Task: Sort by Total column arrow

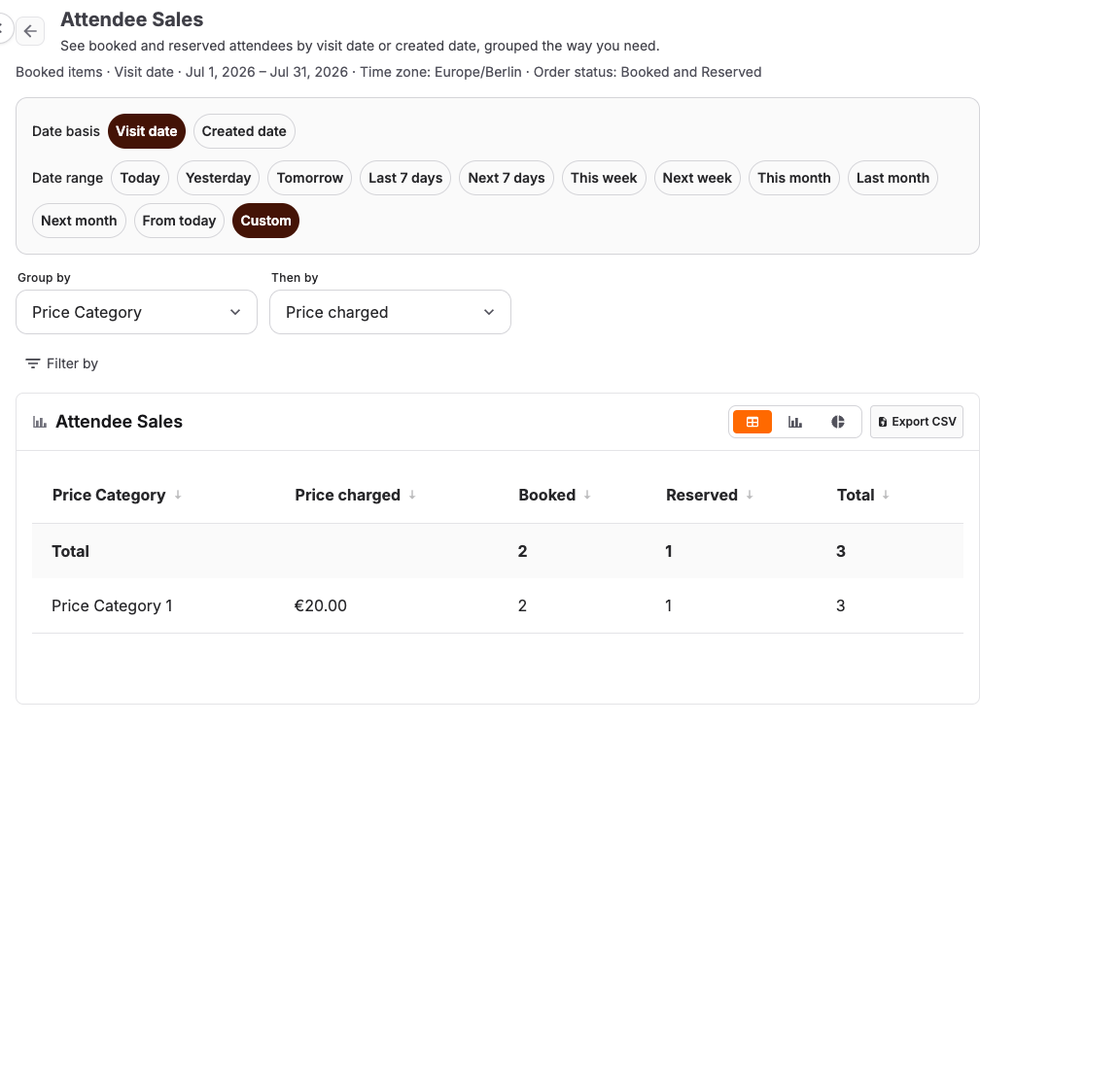Action: [x=886, y=495]
